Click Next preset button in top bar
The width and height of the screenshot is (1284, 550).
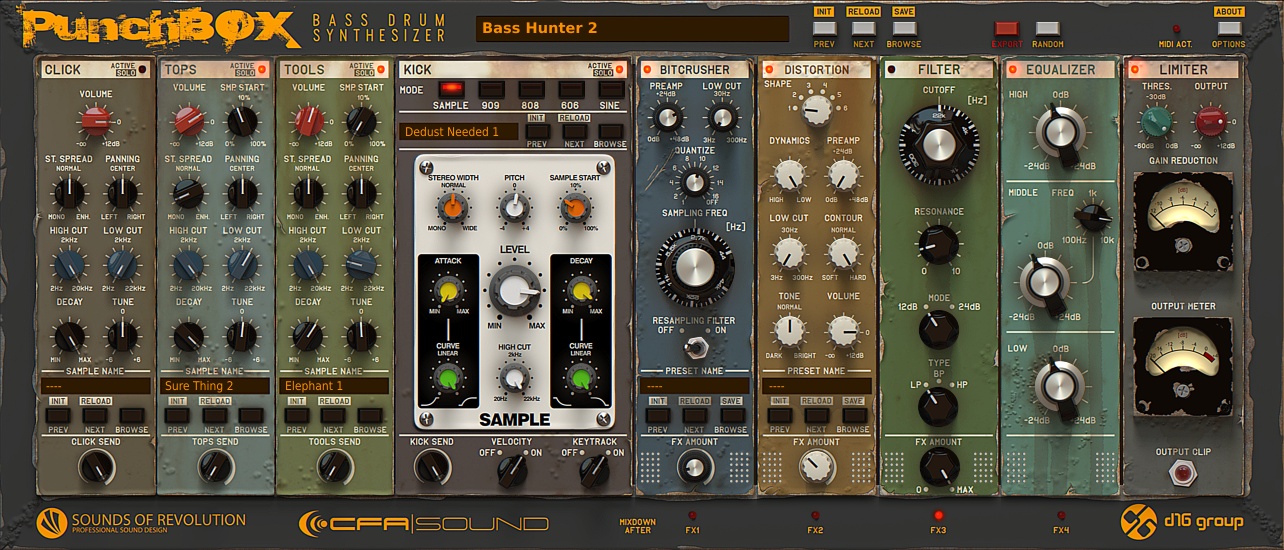pos(864,29)
